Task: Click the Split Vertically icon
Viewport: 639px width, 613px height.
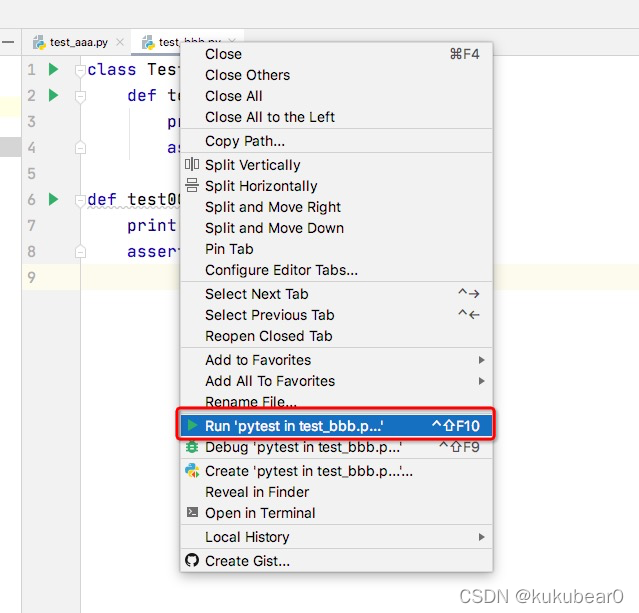Action: click(x=192, y=164)
